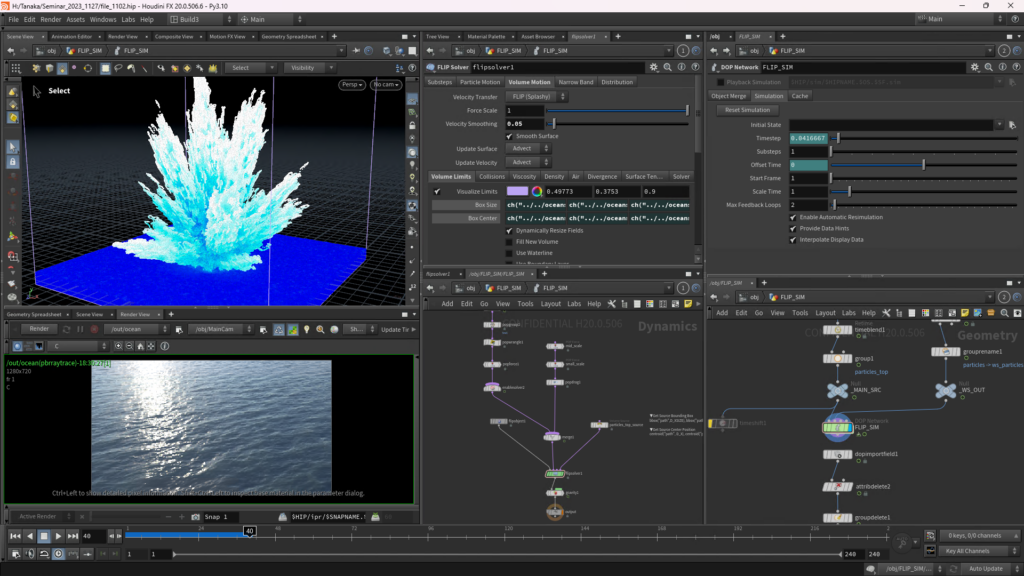Click the gear settings icon on the FLIP Solver header
The image size is (1024, 576).
[653, 67]
